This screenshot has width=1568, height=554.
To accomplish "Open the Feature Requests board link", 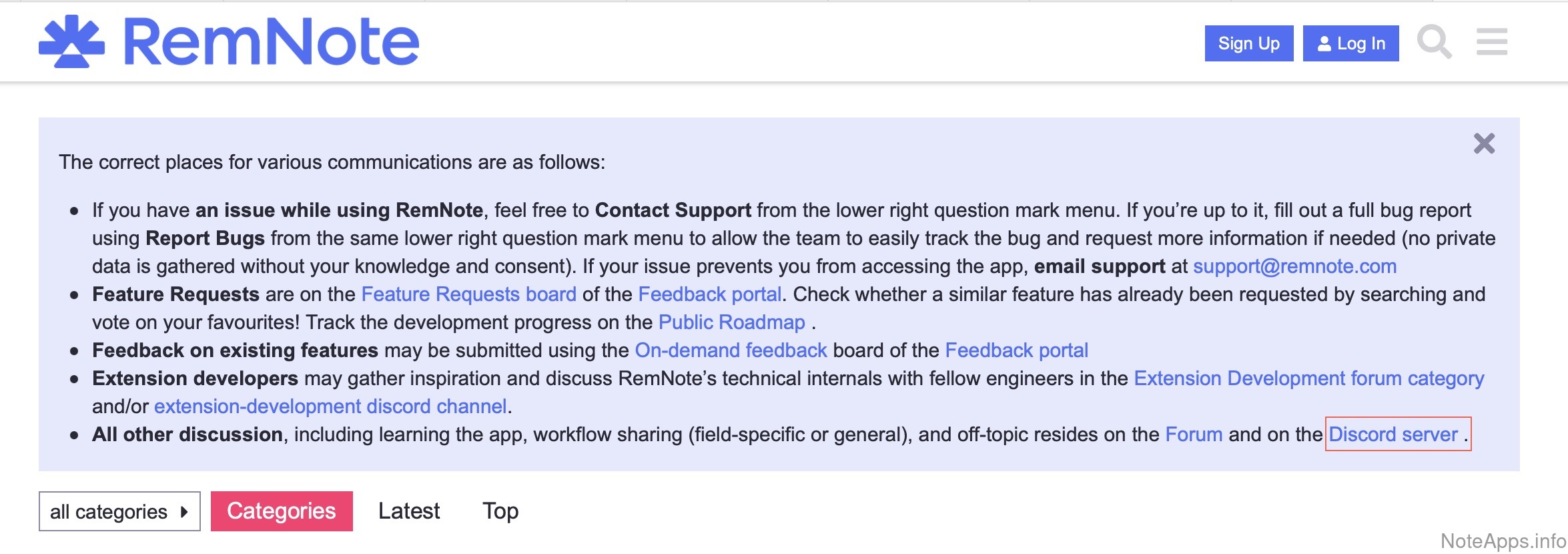I will click(468, 294).
